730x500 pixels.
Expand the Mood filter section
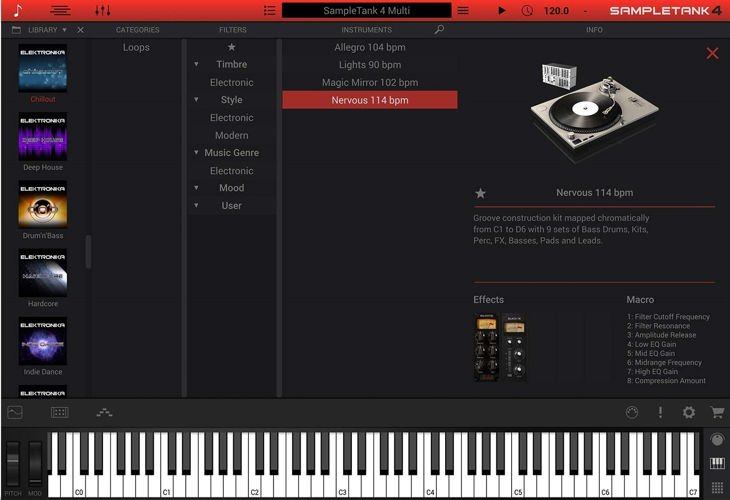click(196, 188)
